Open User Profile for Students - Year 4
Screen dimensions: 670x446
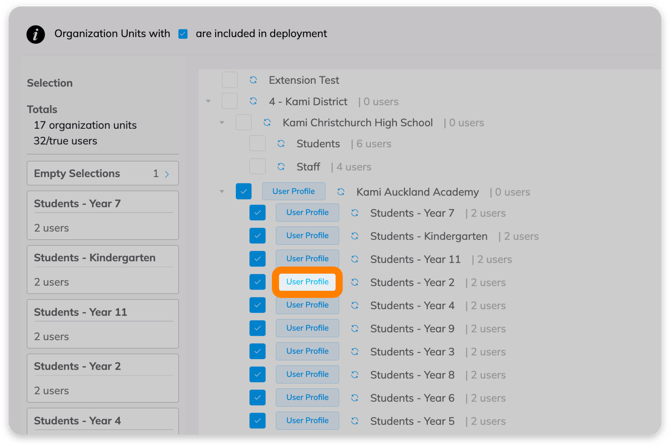[x=307, y=305]
